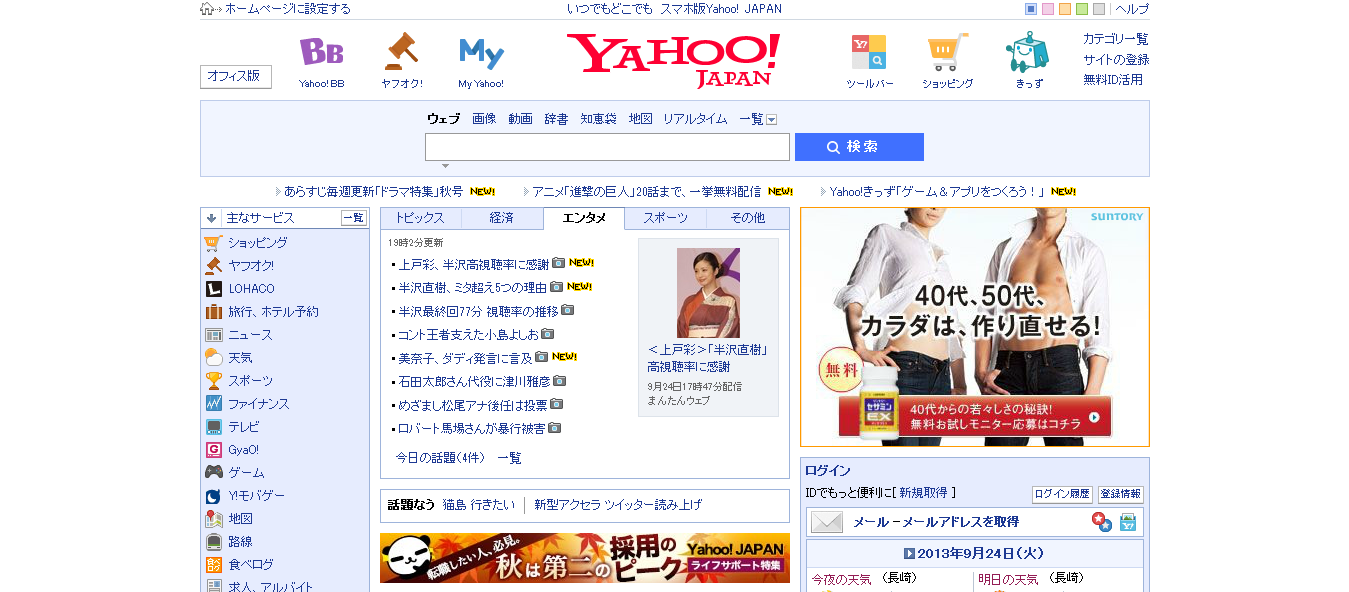This screenshot has width=1349, height=592.
Task: Open the 今日の話題(4件) link
Action: pos(440,458)
